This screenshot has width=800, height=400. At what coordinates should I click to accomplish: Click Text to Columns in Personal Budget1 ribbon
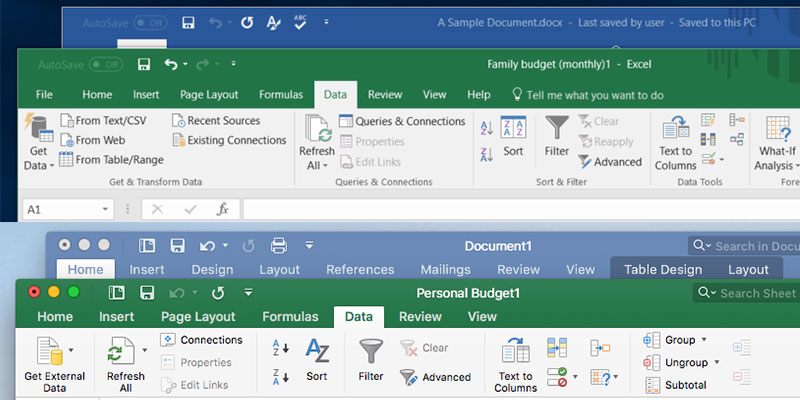(515, 364)
